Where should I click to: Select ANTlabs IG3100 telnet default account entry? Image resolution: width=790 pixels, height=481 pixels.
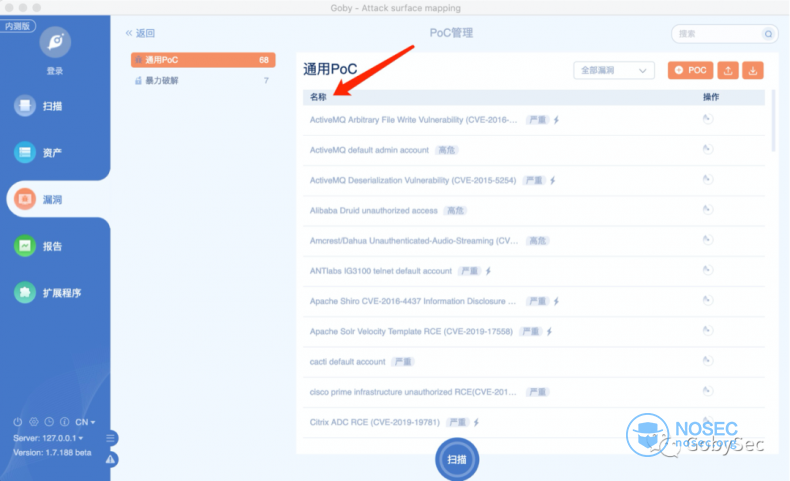click(380, 271)
